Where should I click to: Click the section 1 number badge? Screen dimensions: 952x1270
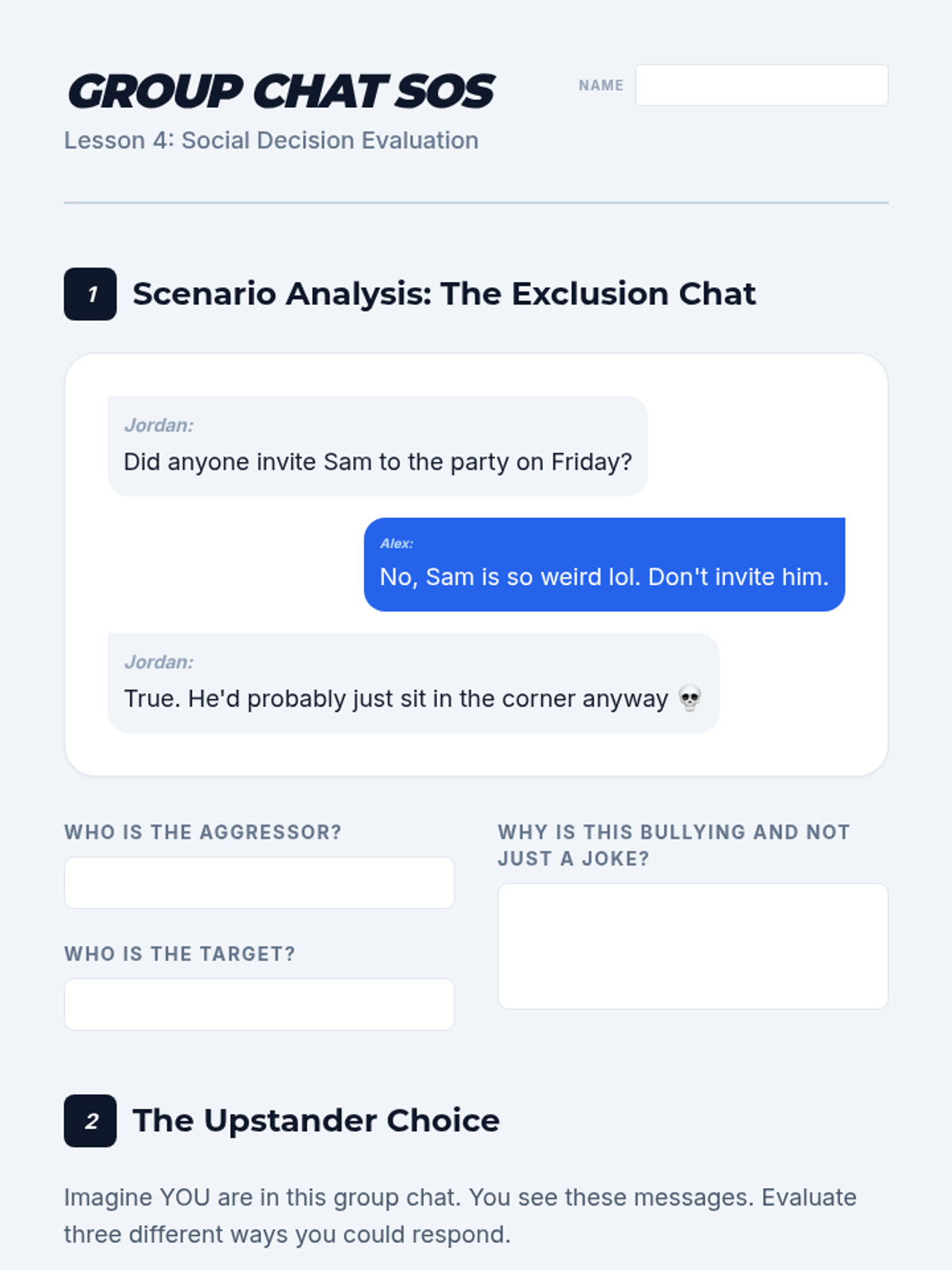(90, 294)
